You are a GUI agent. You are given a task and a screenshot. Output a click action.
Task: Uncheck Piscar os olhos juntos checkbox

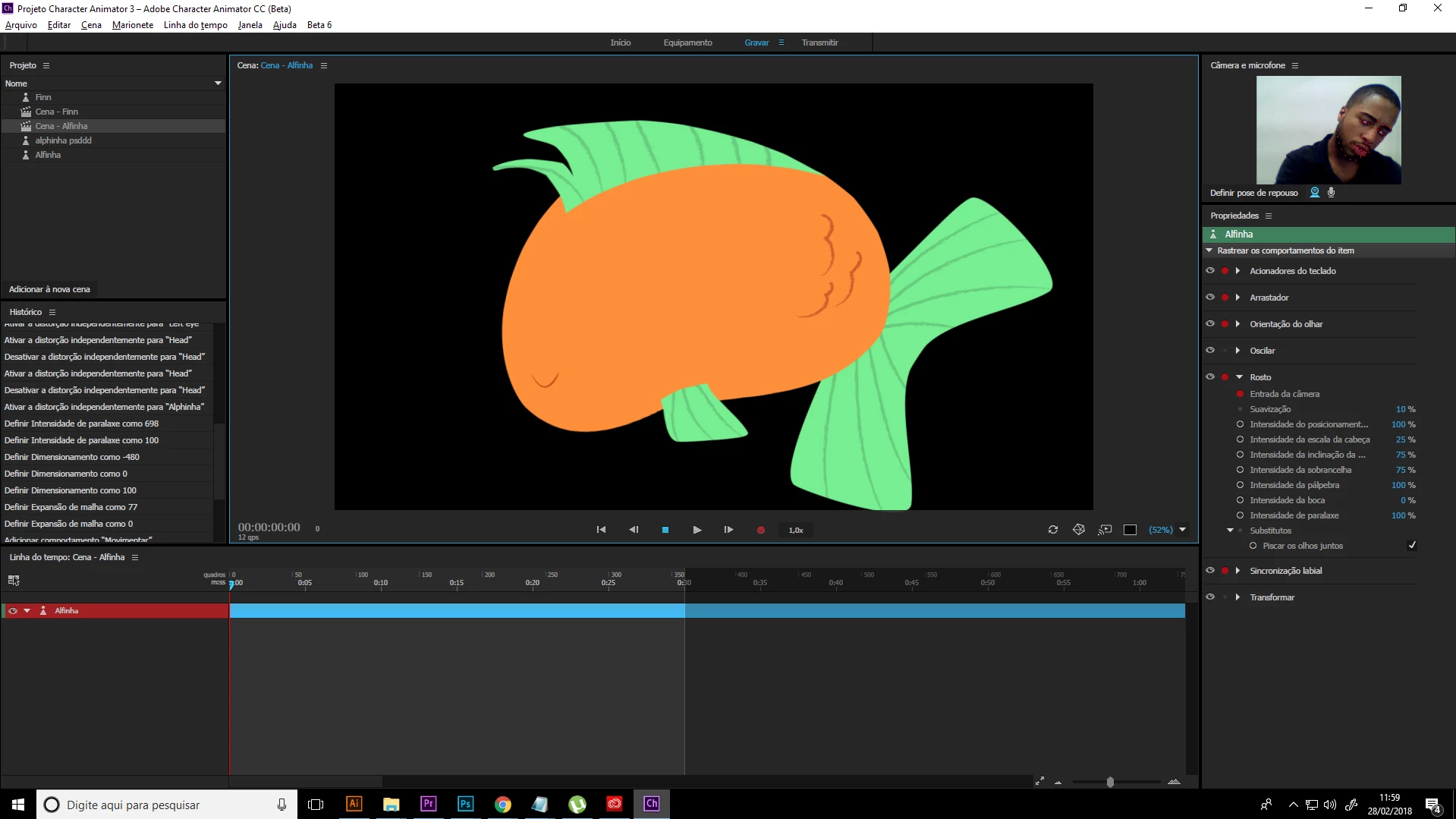(x=1412, y=545)
